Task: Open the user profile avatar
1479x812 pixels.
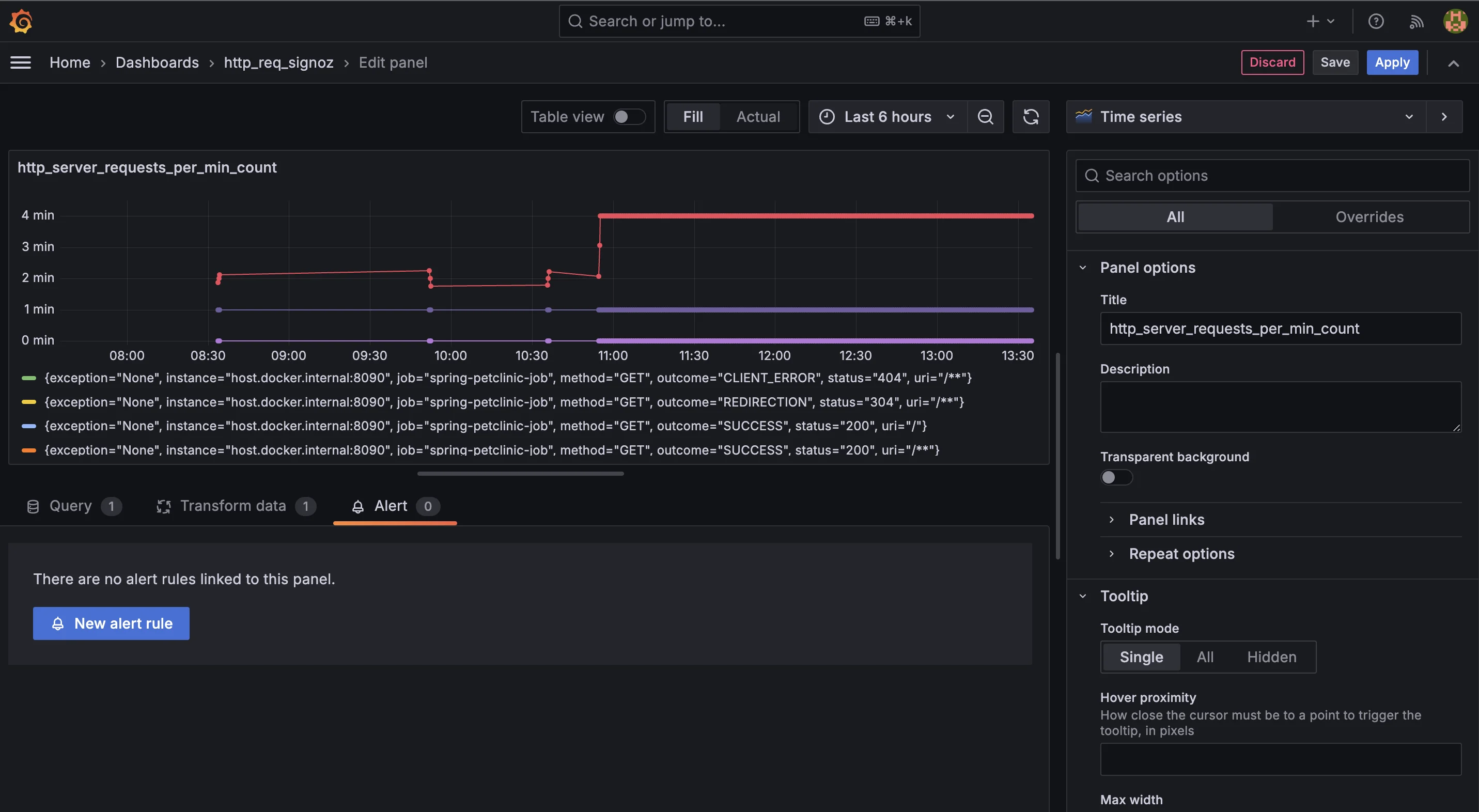Action: point(1455,21)
